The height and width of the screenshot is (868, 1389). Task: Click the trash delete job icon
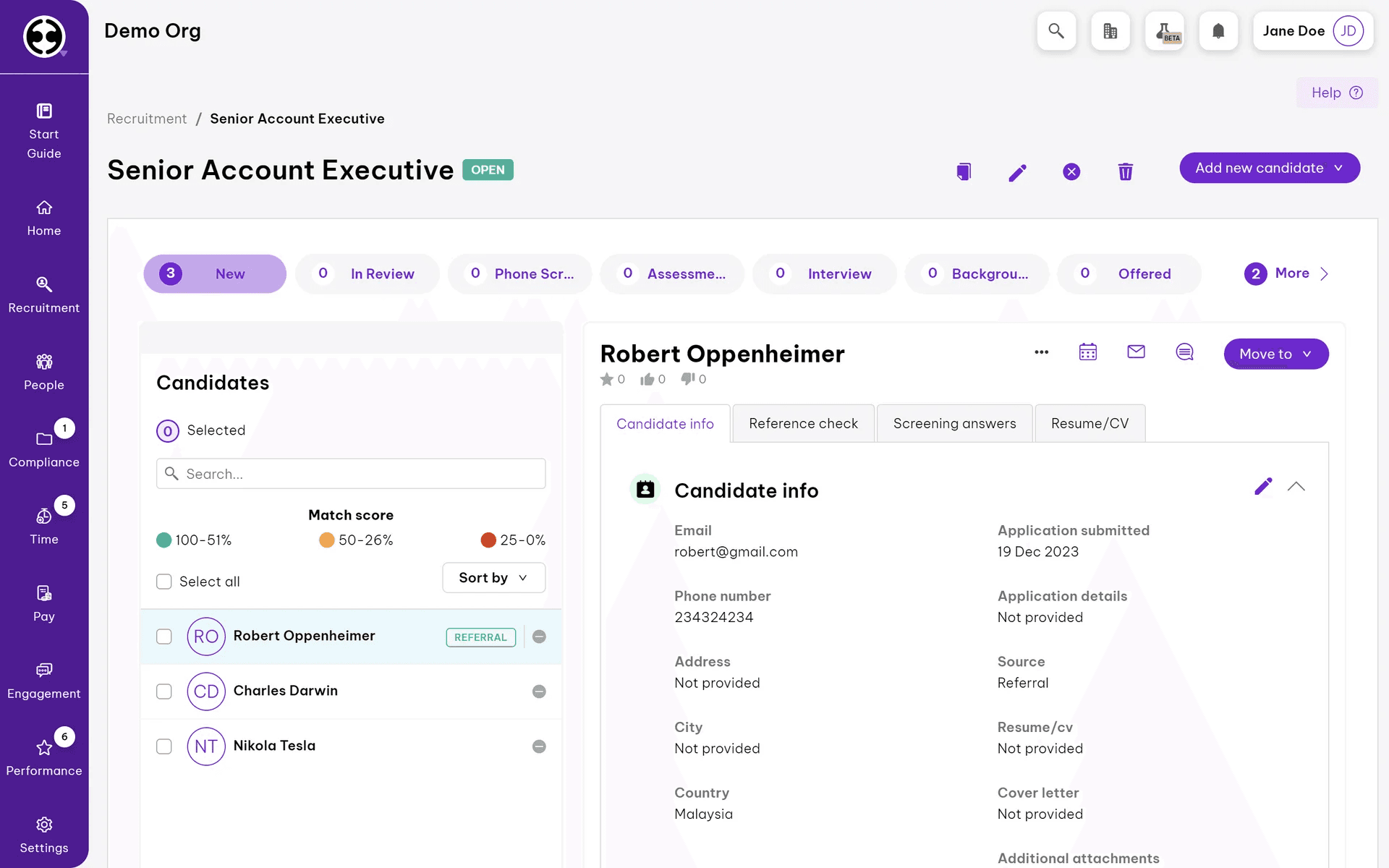click(x=1125, y=171)
